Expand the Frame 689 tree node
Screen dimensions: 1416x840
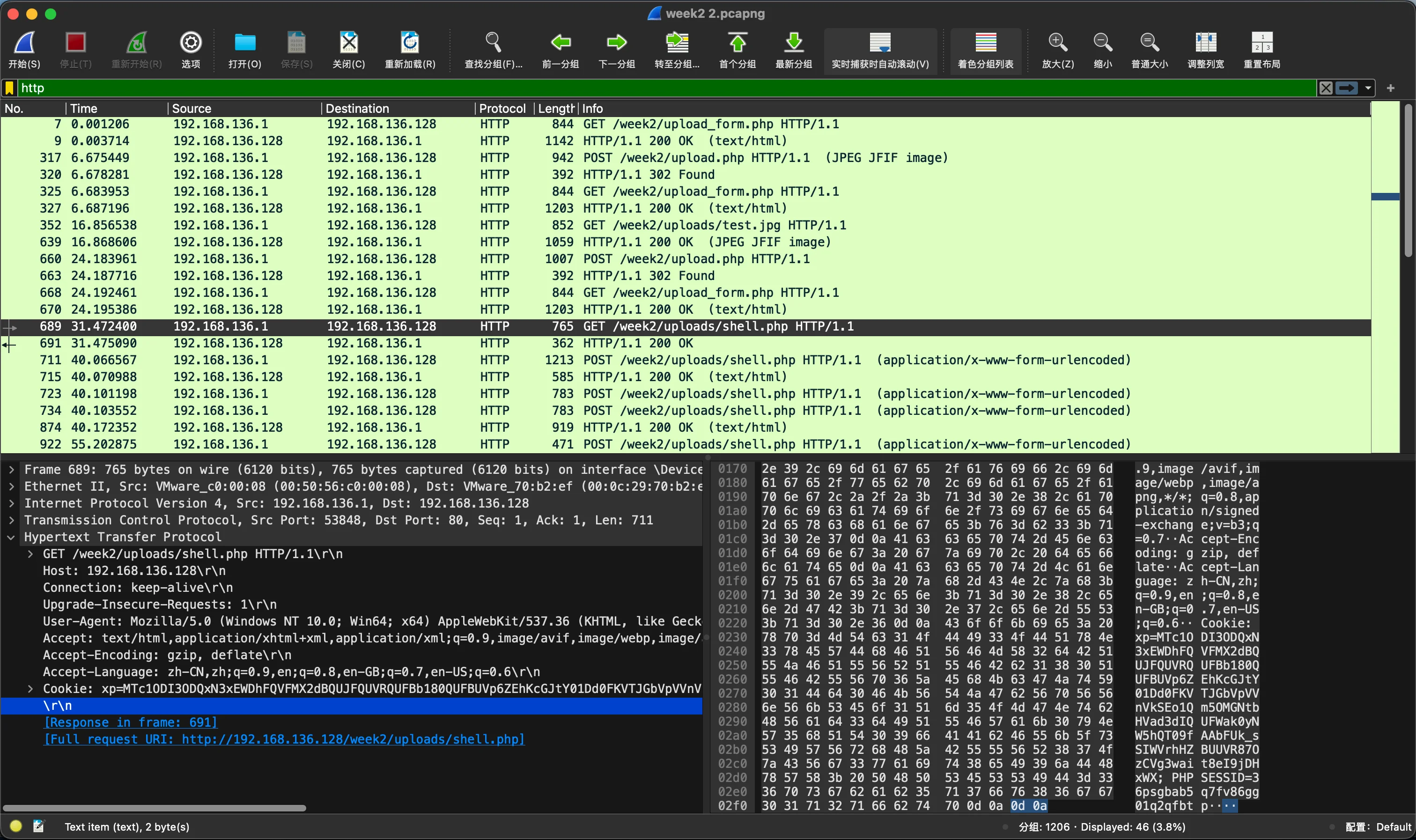point(11,470)
